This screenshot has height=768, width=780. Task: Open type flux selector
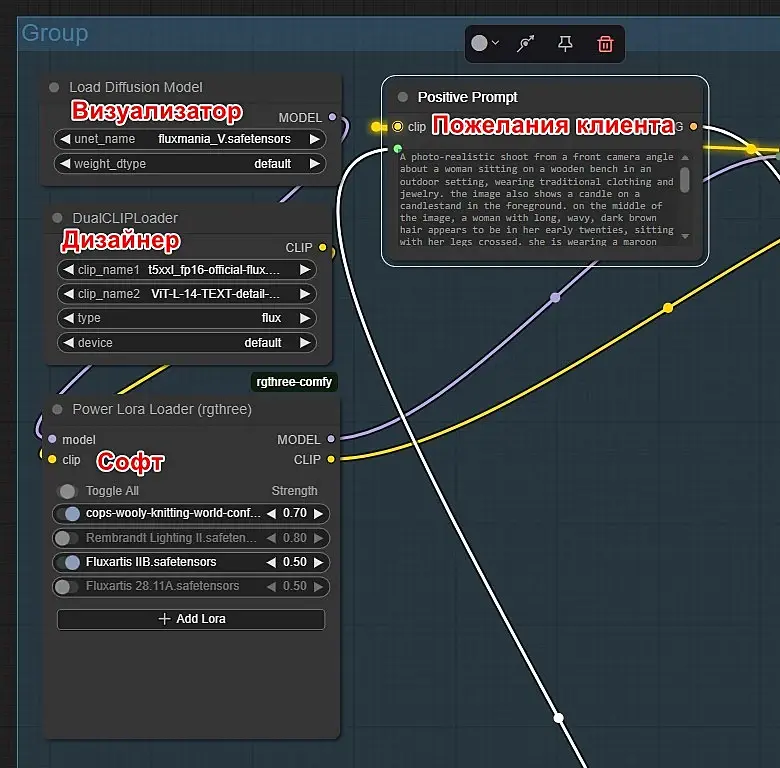(x=187, y=318)
